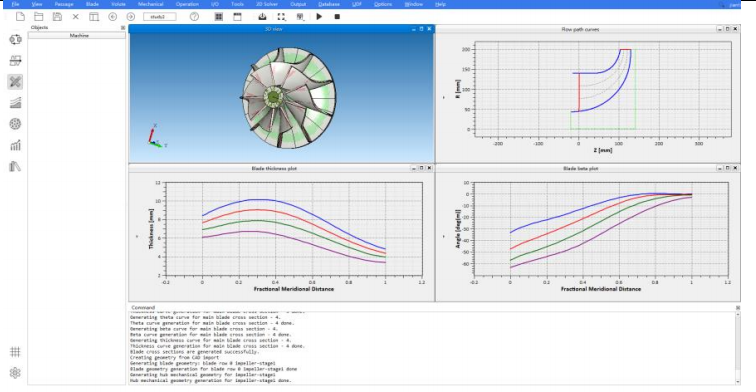The image size is (756, 392).
Task: Maximize the Blade thickness plot panel
Action: tap(421, 168)
